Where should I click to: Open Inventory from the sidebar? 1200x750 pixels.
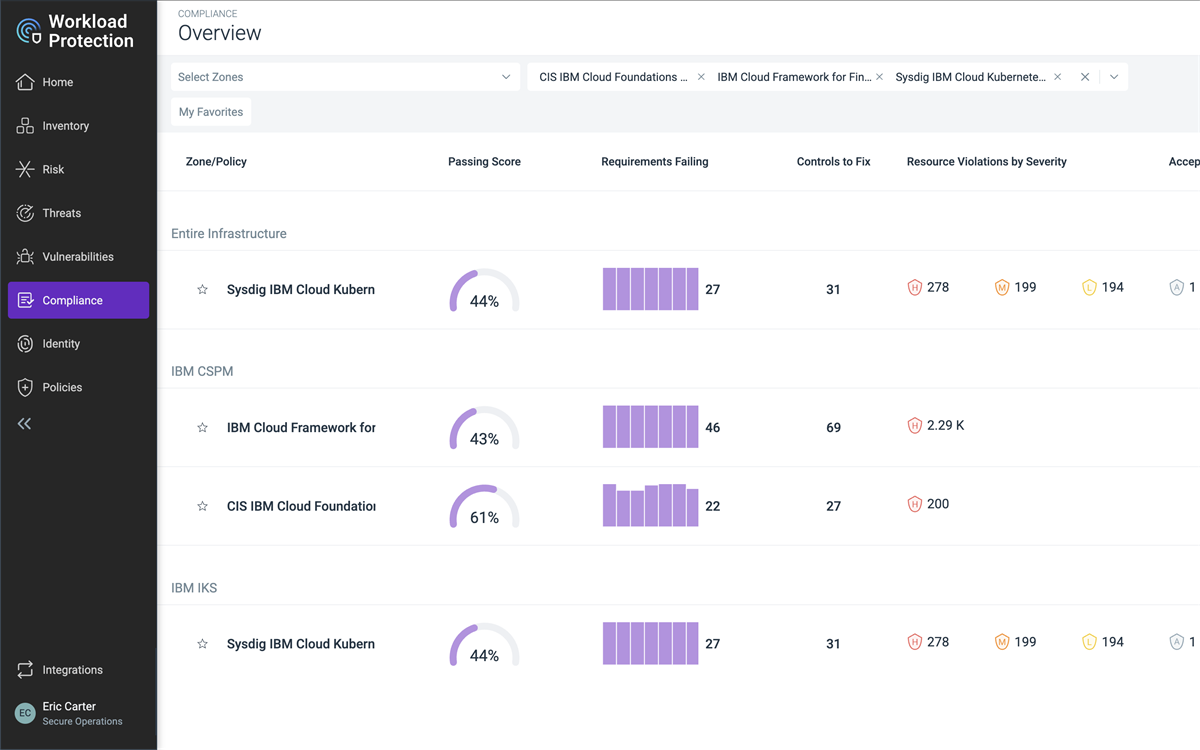coord(65,126)
